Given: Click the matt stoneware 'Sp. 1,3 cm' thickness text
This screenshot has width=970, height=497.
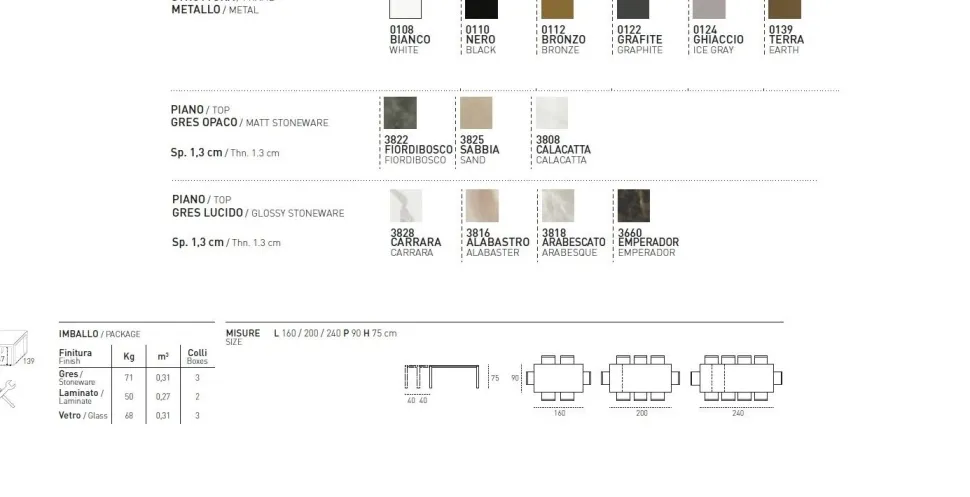Looking at the screenshot, I should (x=225, y=153).
